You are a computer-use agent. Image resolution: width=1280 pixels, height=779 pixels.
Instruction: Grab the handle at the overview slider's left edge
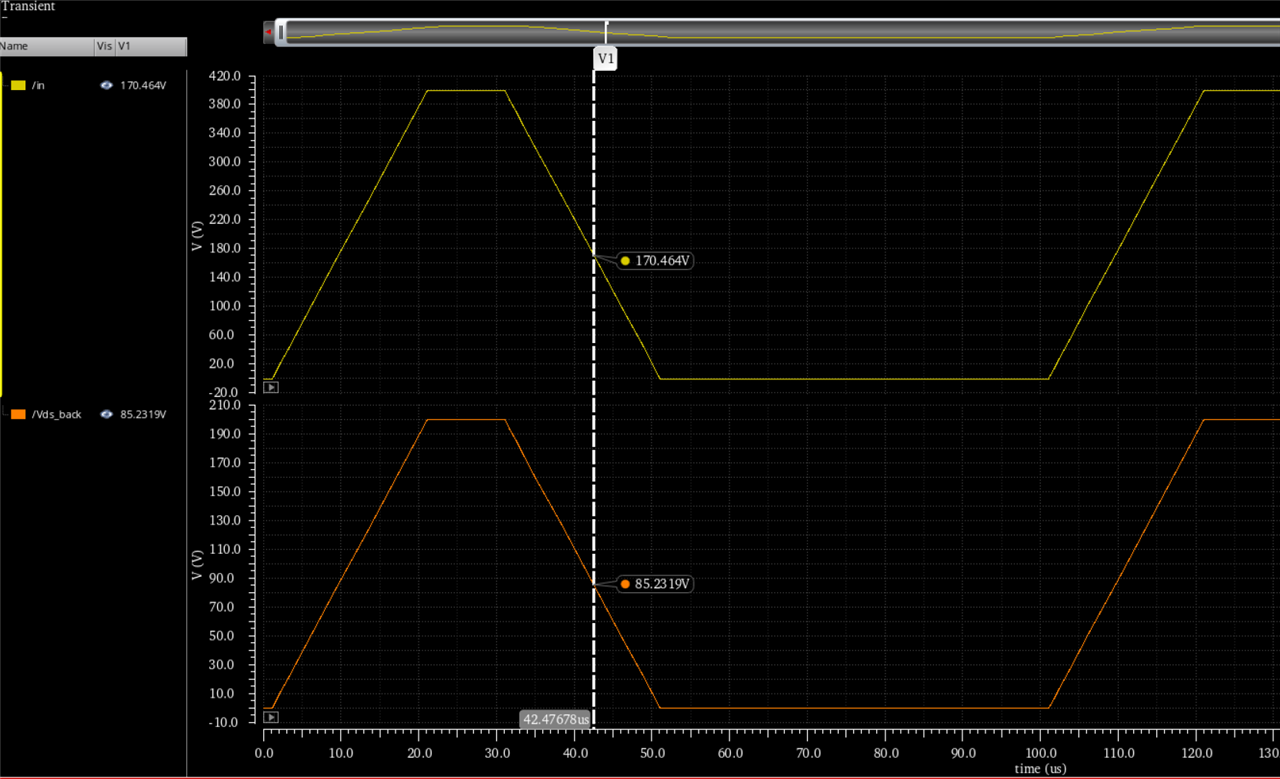click(x=283, y=32)
